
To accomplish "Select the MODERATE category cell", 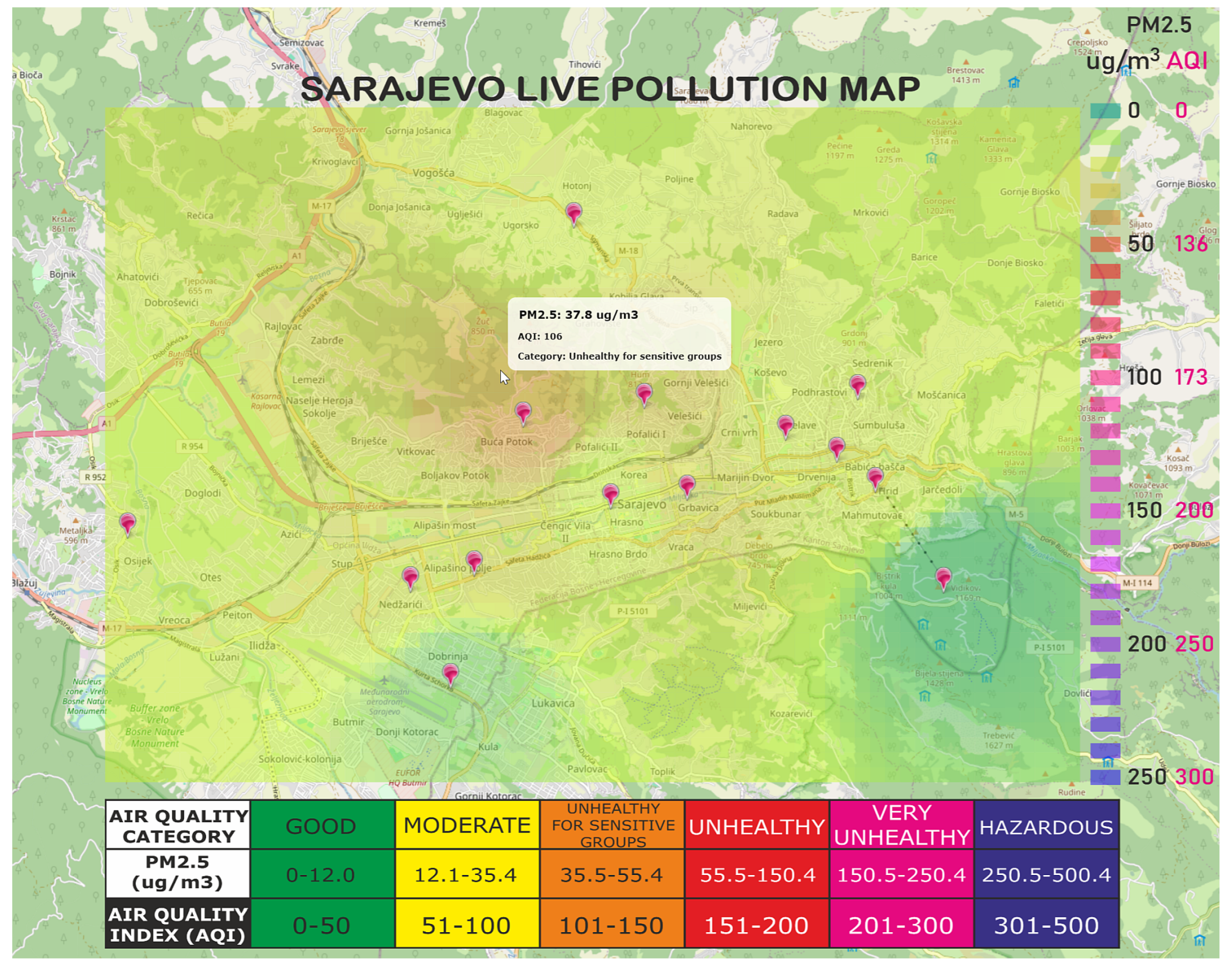I will [467, 825].
